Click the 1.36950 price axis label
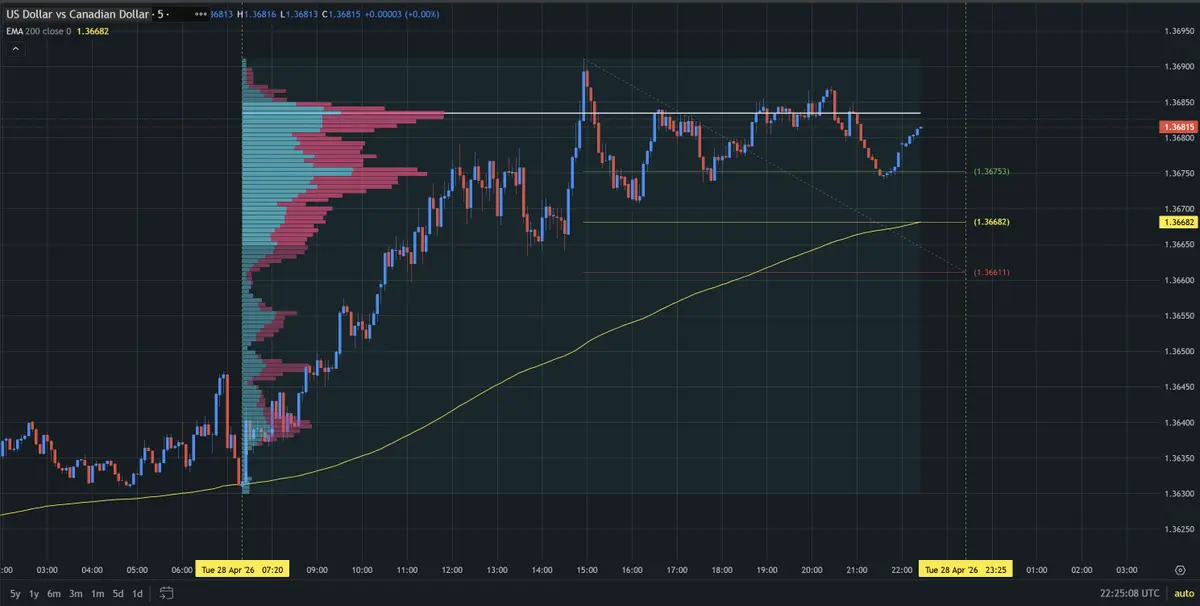 tap(1180, 31)
